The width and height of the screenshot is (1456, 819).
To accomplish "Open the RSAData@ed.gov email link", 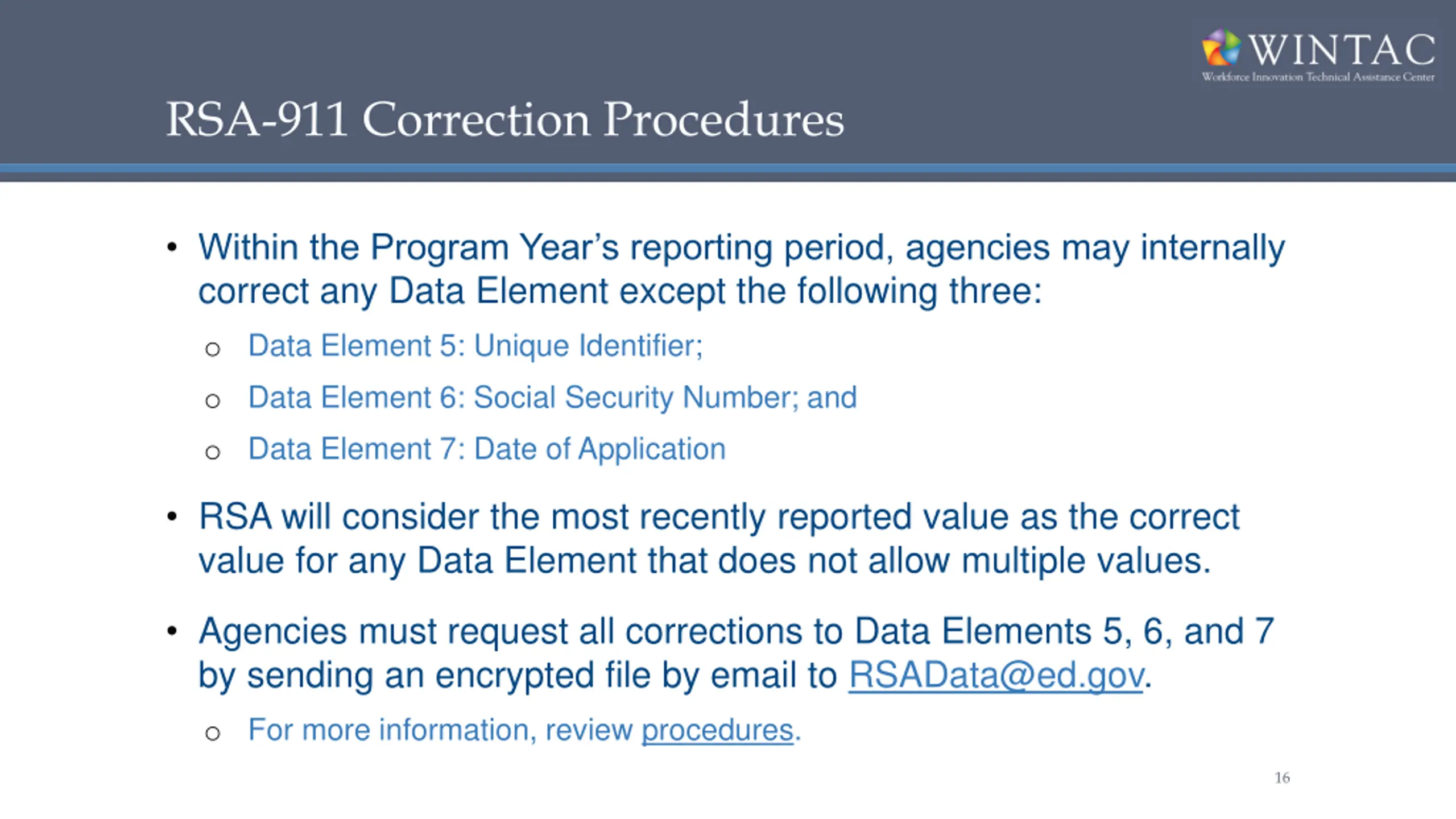I will pos(996,675).
